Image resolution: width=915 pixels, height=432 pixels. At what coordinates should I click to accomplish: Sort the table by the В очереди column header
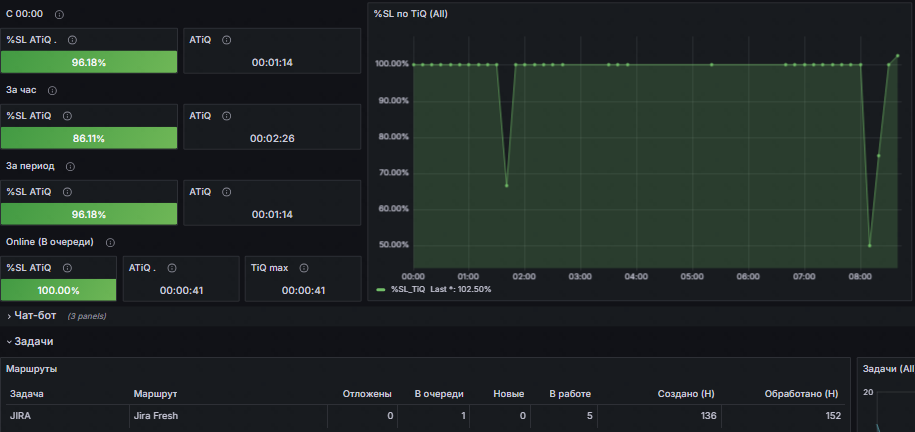(439, 394)
